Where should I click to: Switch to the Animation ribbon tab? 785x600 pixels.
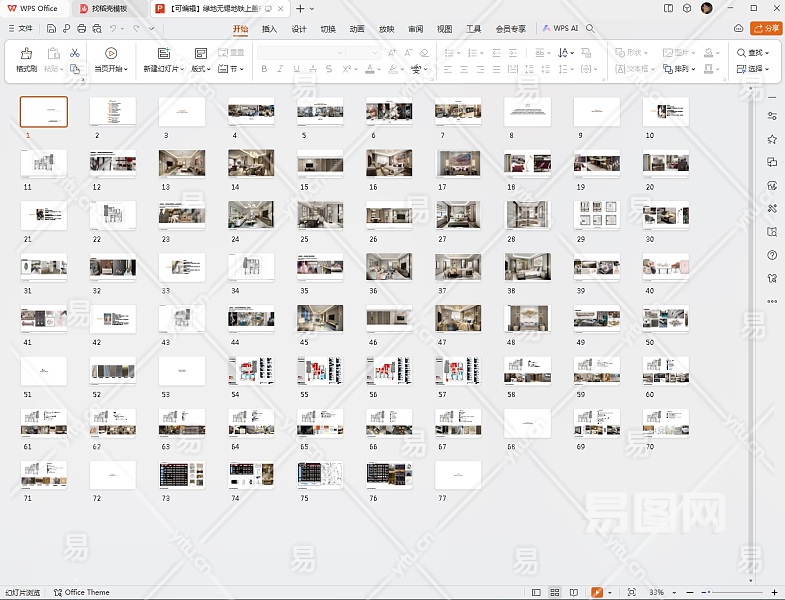(357, 29)
